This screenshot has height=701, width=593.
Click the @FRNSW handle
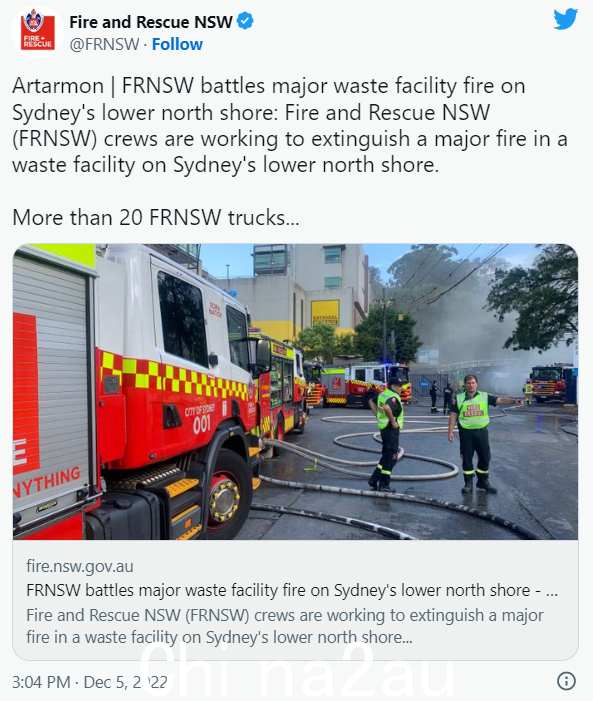coord(104,44)
